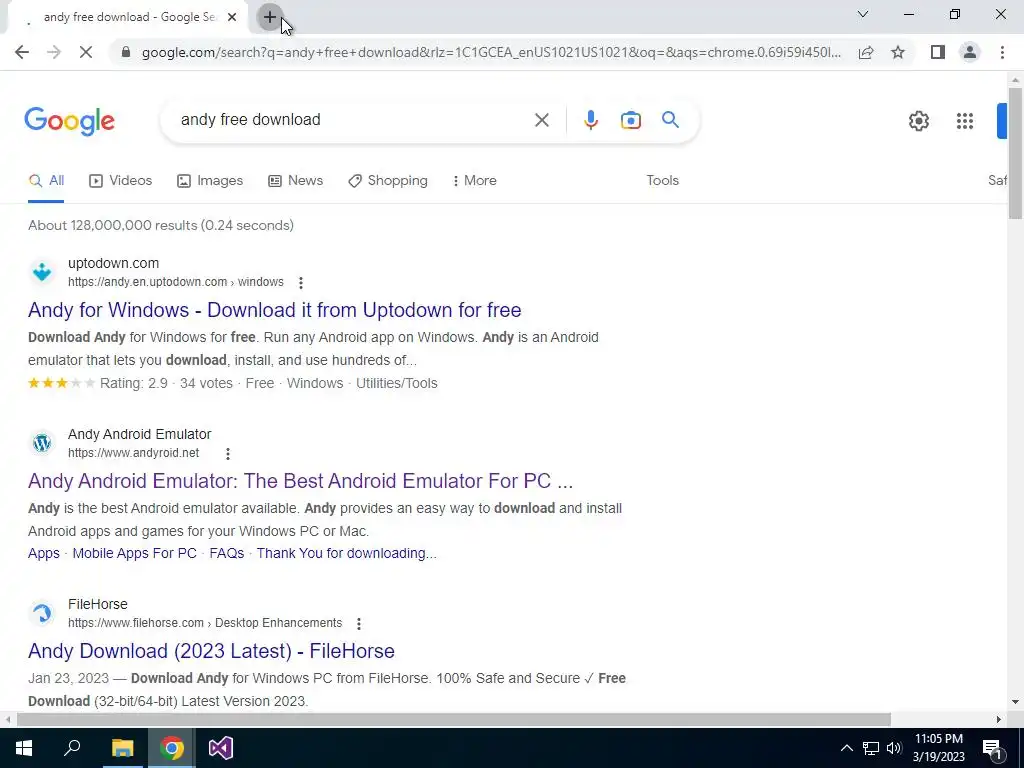This screenshot has height=768, width=1024.
Task: Click the scroll down arrow
Action: [x=1015, y=703]
